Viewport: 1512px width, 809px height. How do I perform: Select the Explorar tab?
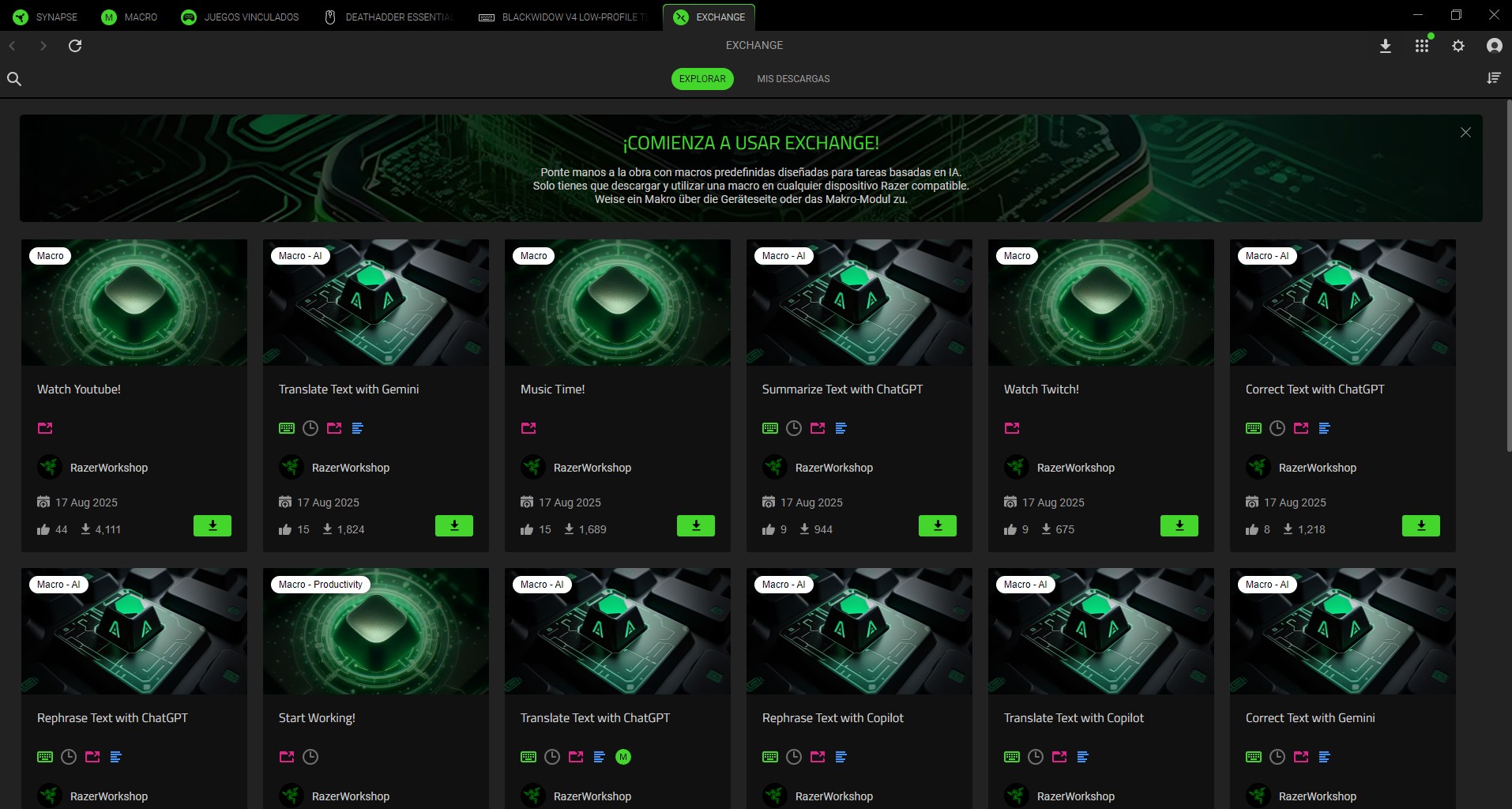point(702,79)
